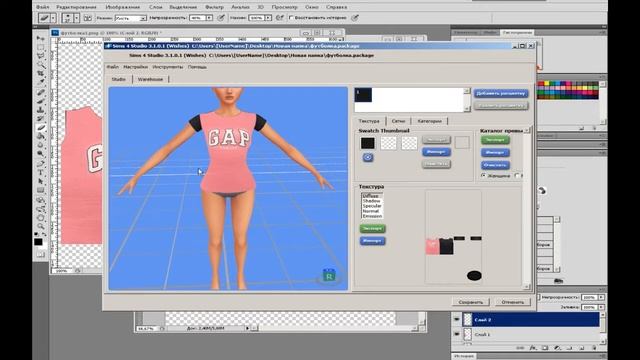The image size is (640, 360).
Task: Open Photoshop Просмотр menu
Action: pos(284,7)
